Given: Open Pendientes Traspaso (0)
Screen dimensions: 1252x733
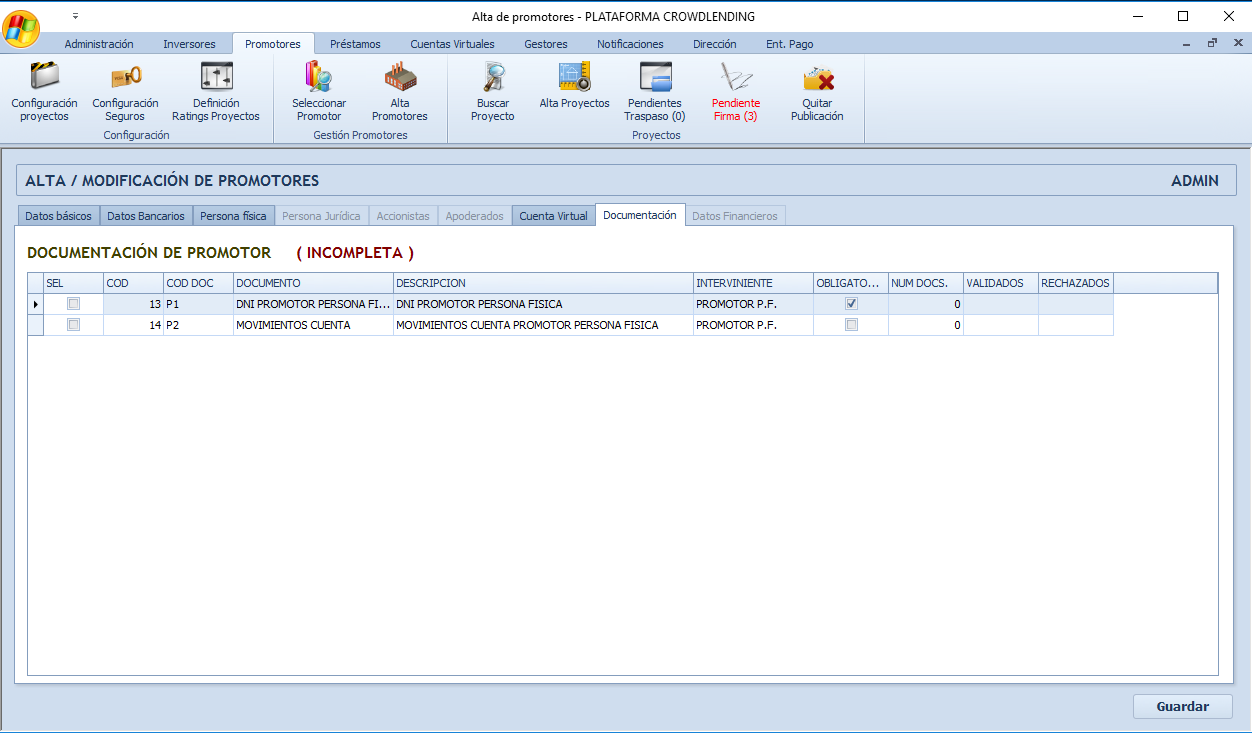Looking at the screenshot, I should (655, 92).
